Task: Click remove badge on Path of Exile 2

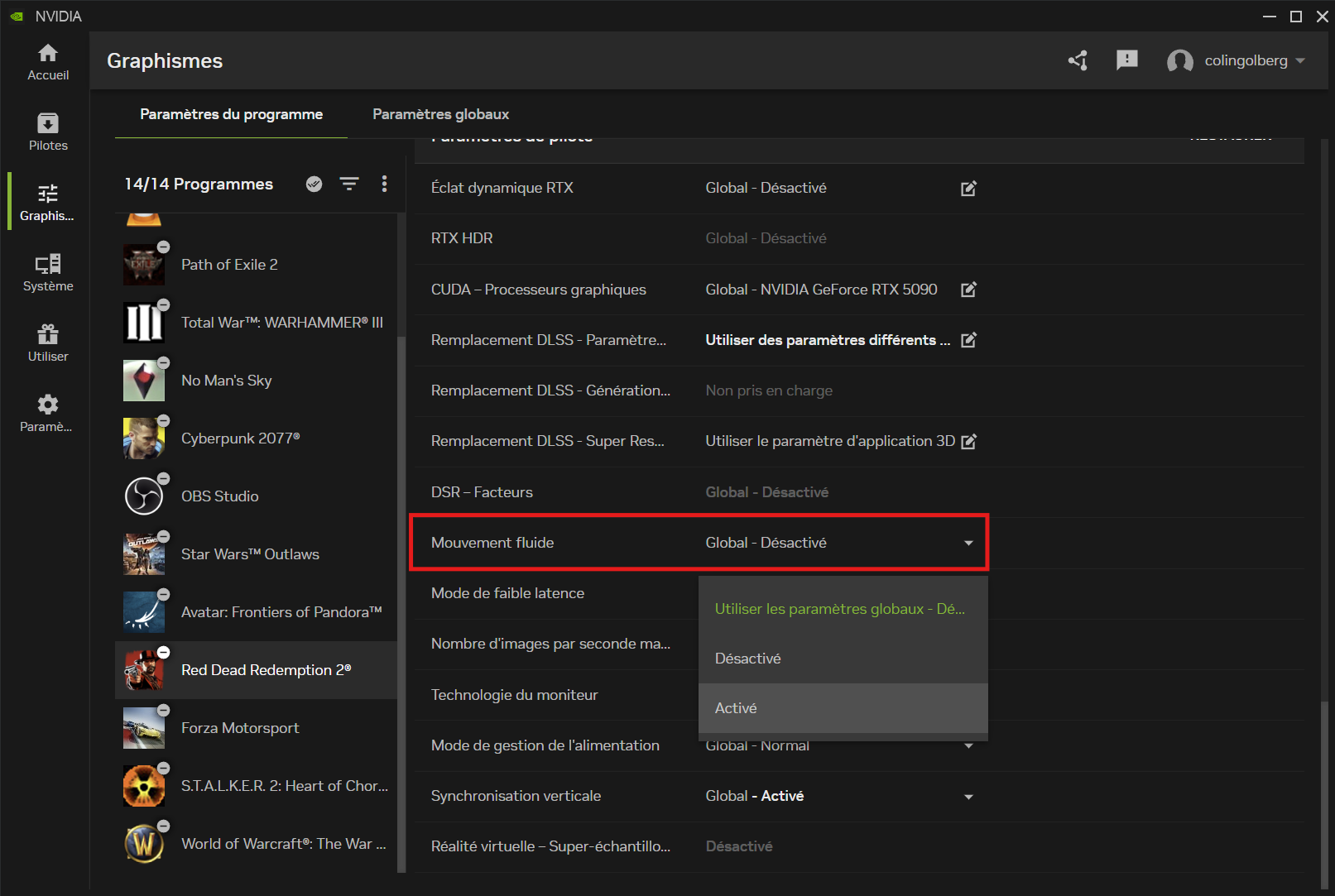Action: pos(164,247)
